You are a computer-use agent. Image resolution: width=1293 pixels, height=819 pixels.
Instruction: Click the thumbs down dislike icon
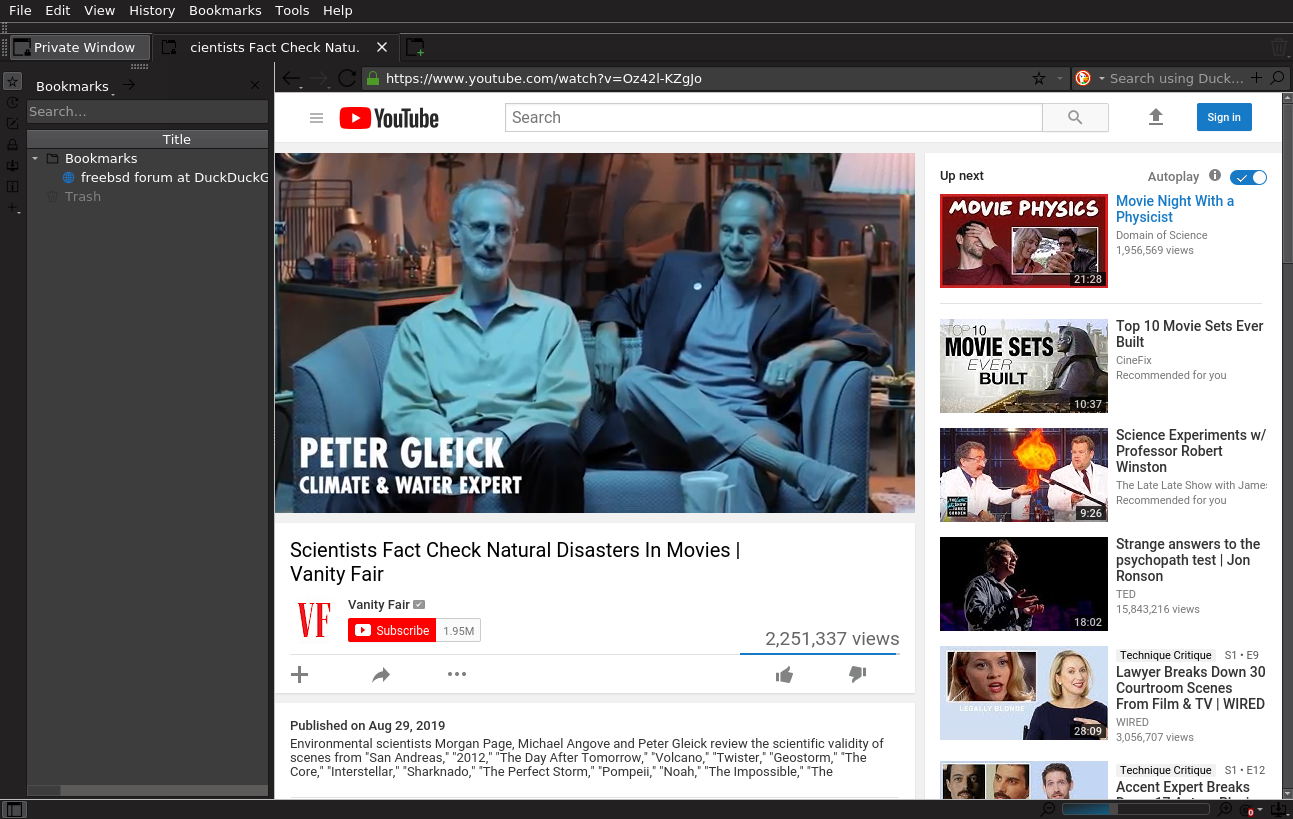pos(857,675)
